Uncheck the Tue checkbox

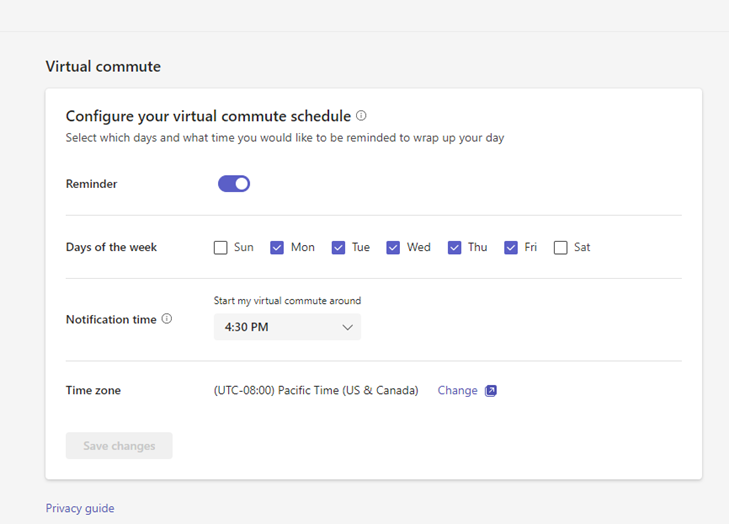point(338,247)
